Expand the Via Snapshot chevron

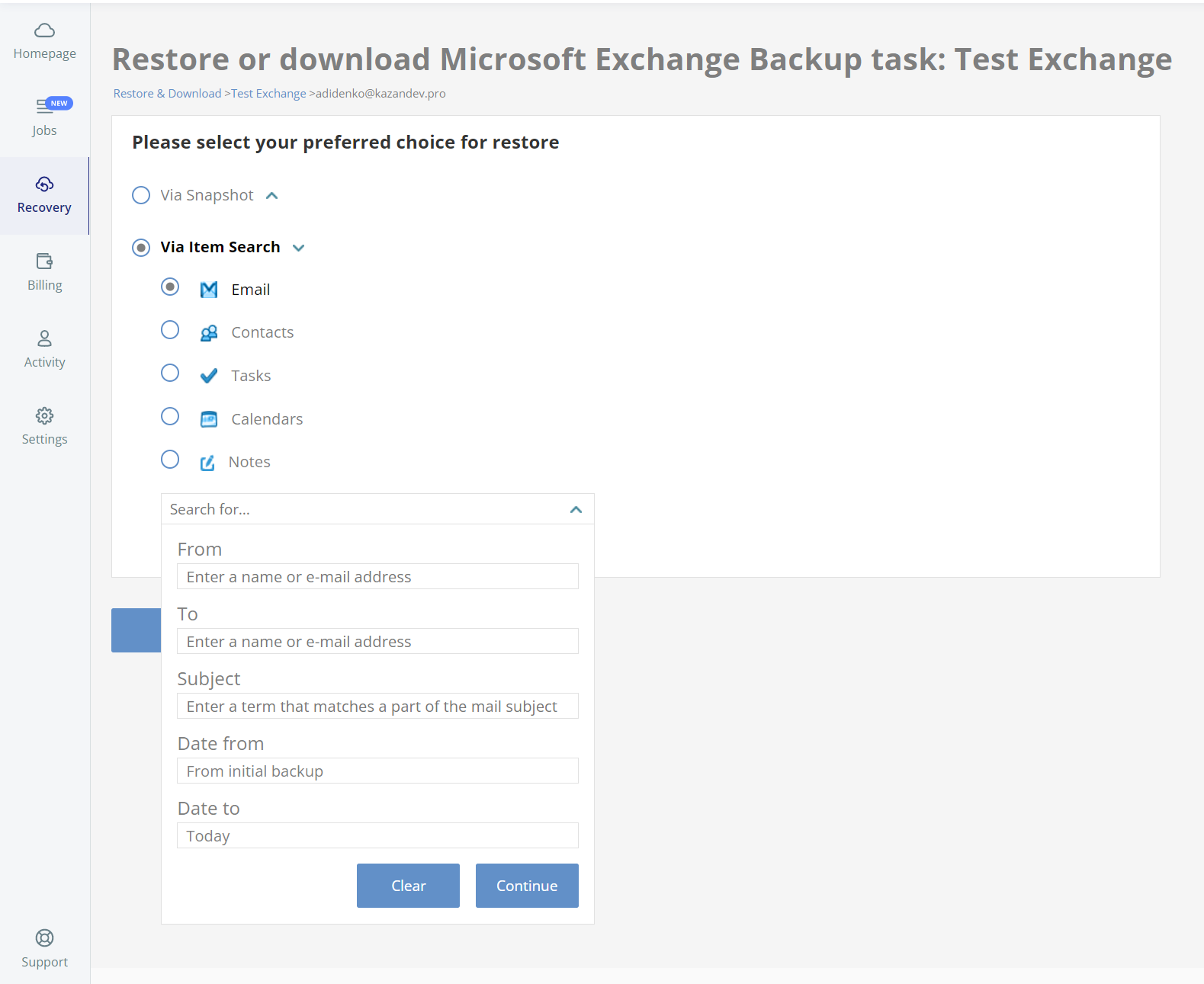272,196
